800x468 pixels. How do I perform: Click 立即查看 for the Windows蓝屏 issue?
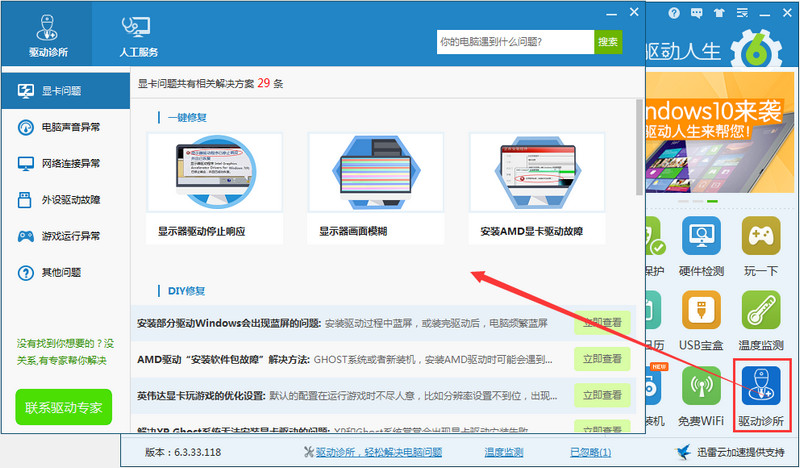602,323
